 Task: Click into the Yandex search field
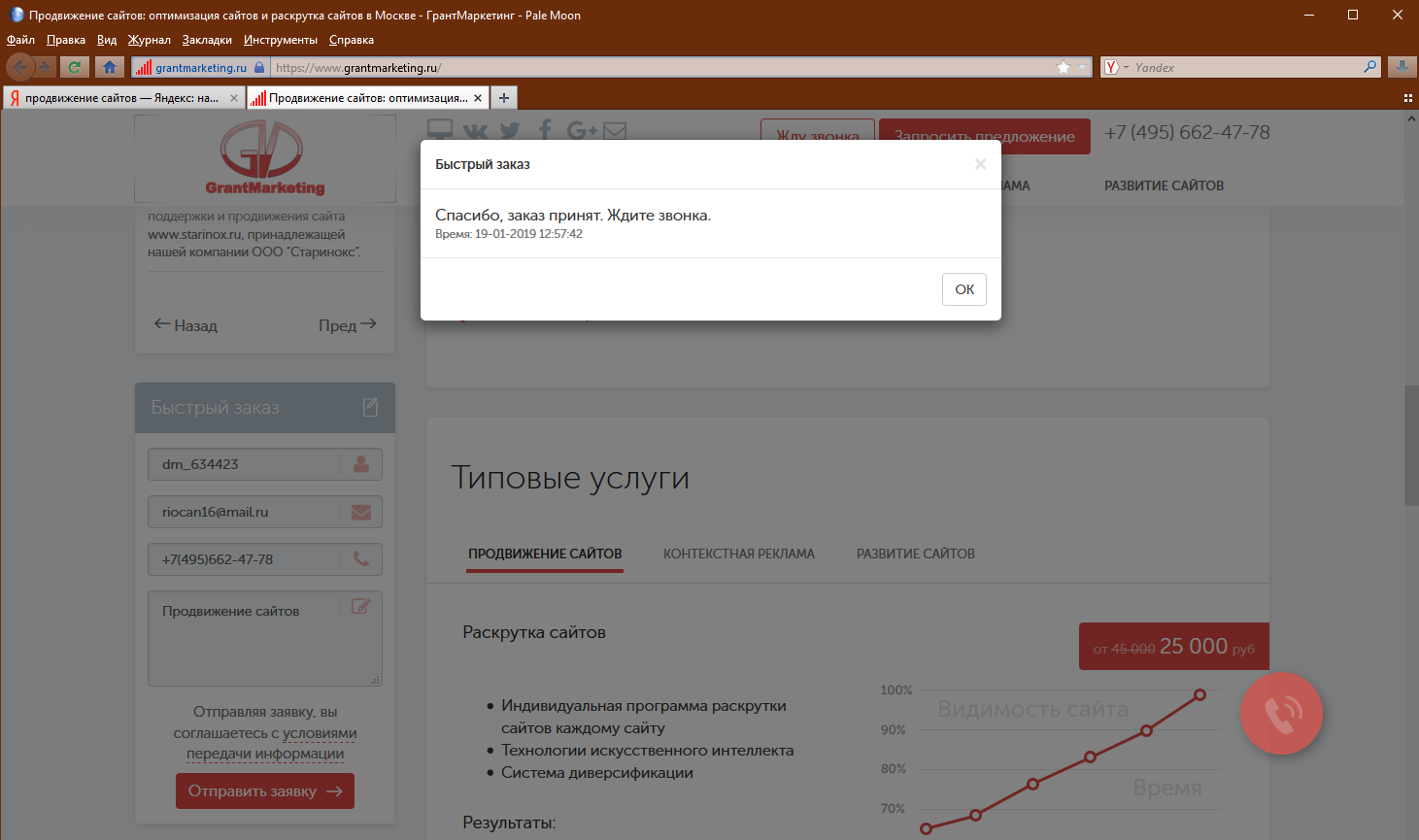(1246, 68)
